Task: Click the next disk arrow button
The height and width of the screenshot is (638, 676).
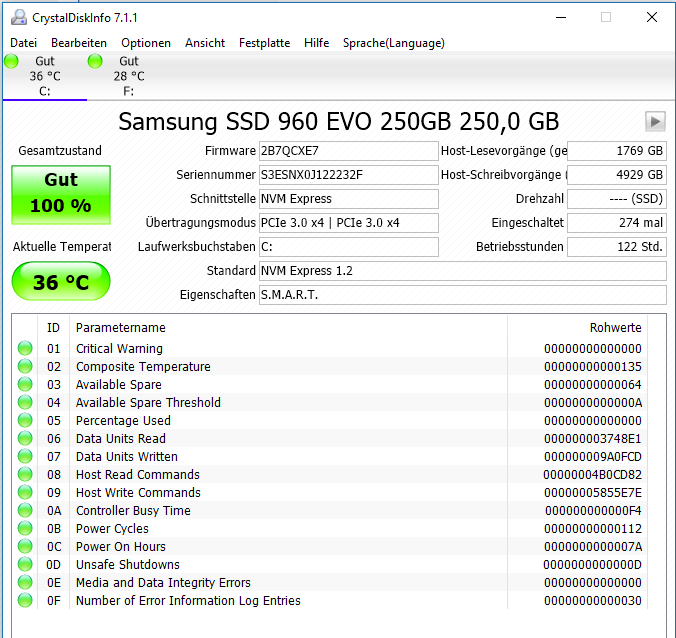Action: pyautogui.click(x=655, y=121)
